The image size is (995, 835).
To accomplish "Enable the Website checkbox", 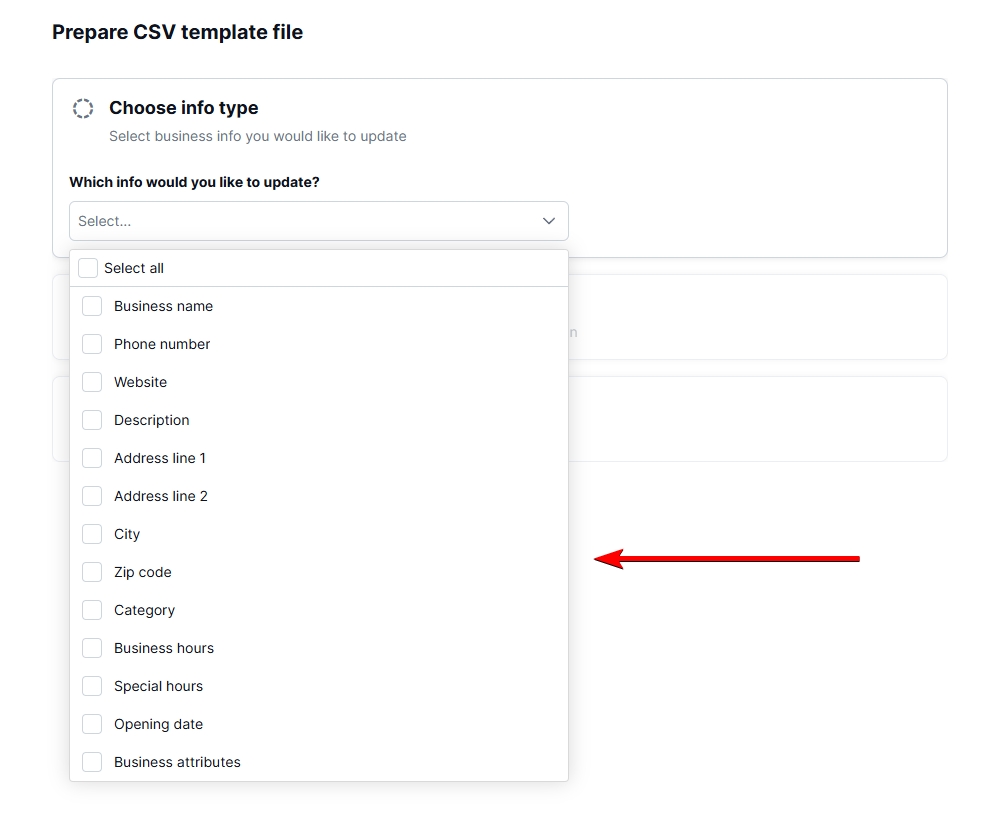I will (x=92, y=382).
